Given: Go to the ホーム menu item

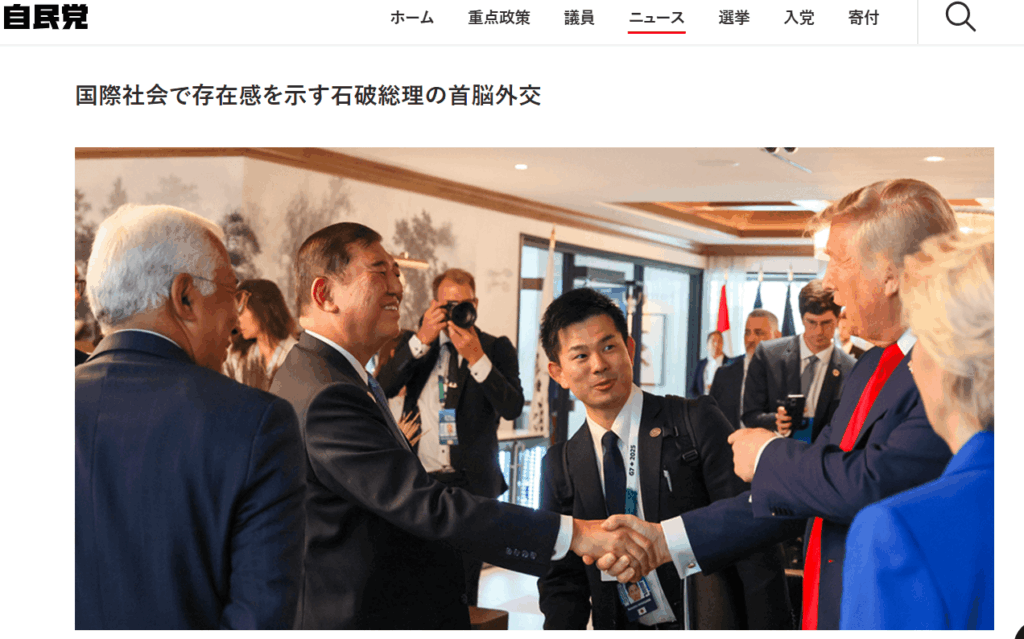Looking at the screenshot, I should pyautogui.click(x=412, y=18).
